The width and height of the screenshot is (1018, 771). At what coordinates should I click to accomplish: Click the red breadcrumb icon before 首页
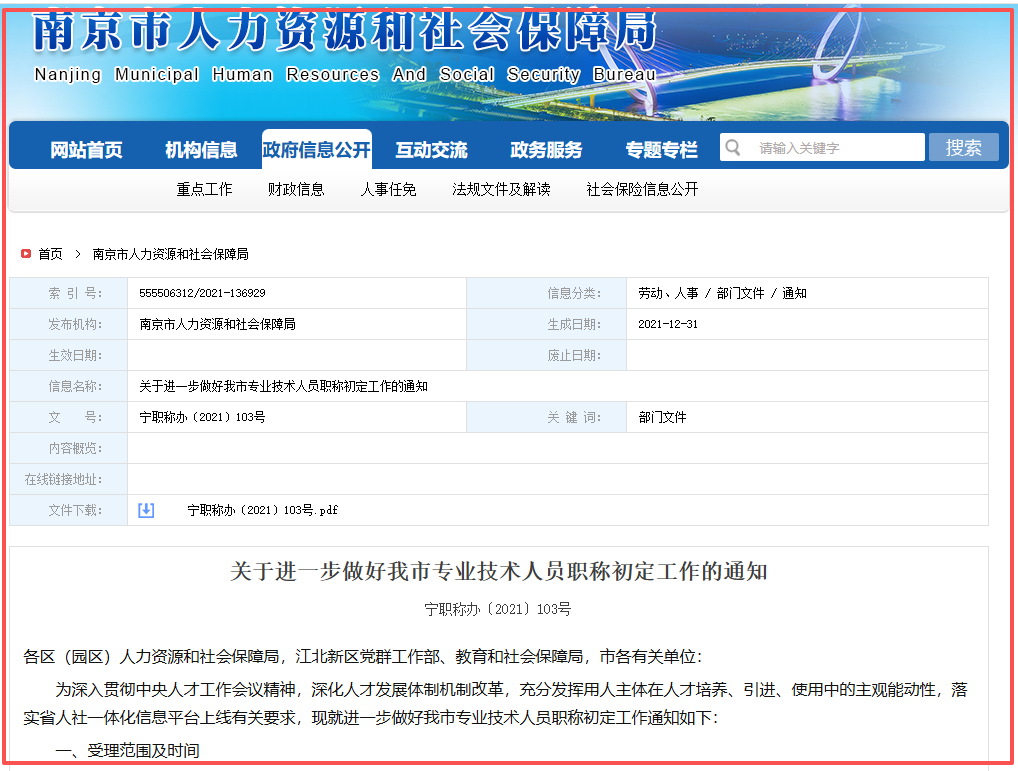[x=26, y=254]
